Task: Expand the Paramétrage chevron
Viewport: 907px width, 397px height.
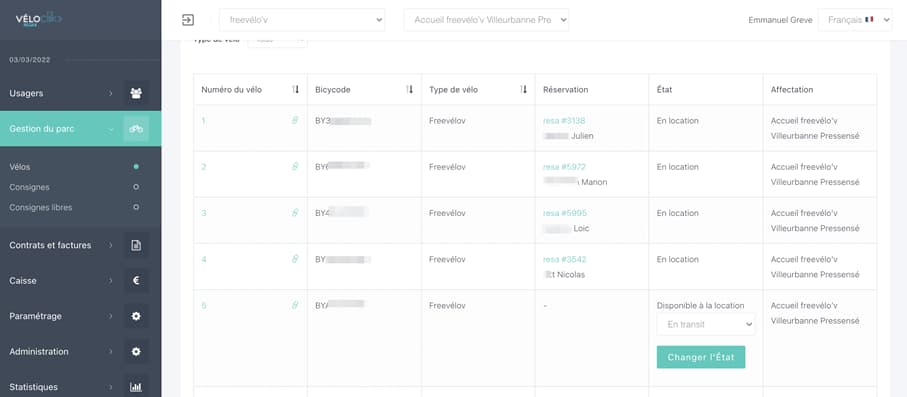Action: coord(110,316)
